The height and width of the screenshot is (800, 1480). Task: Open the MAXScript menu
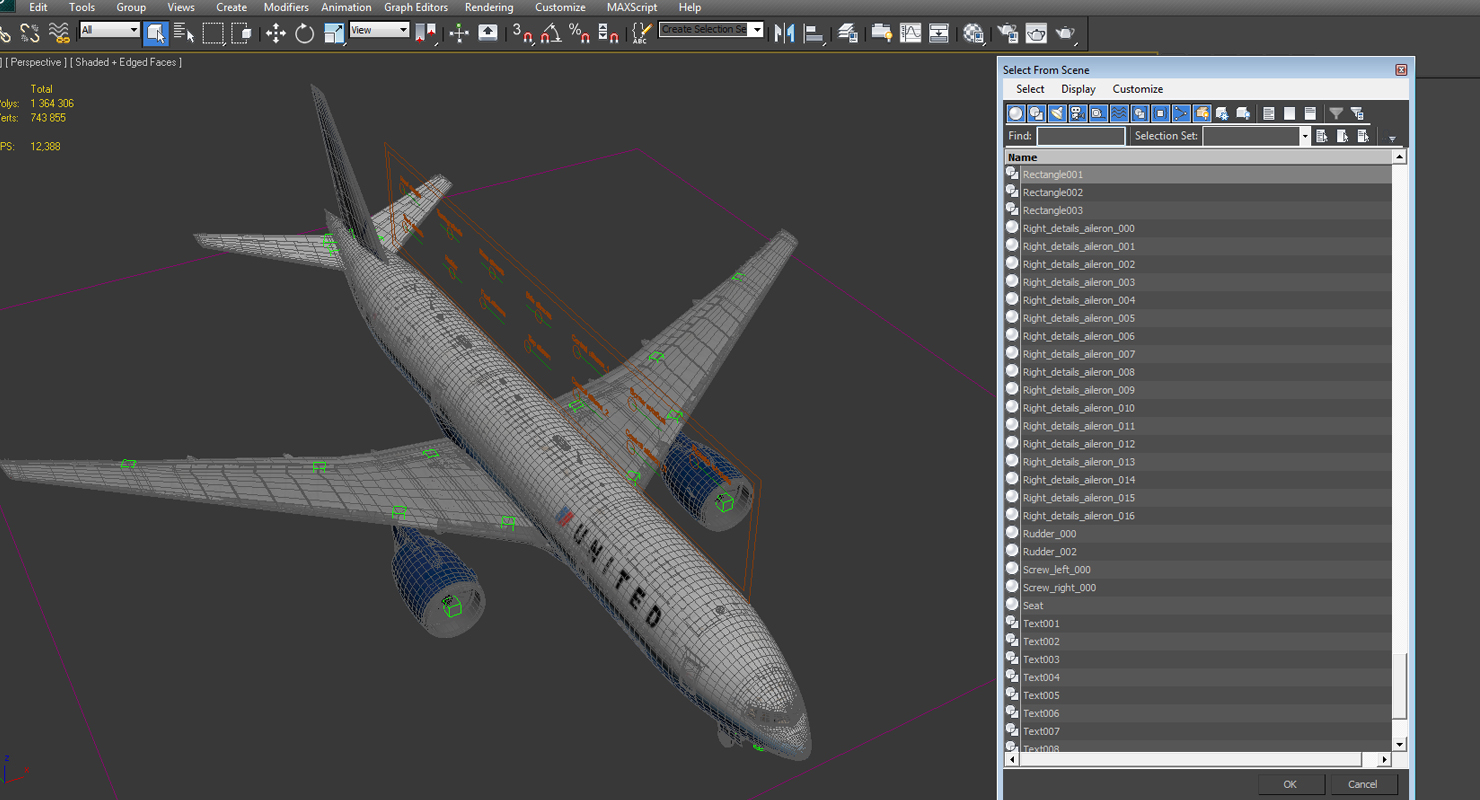point(632,7)
